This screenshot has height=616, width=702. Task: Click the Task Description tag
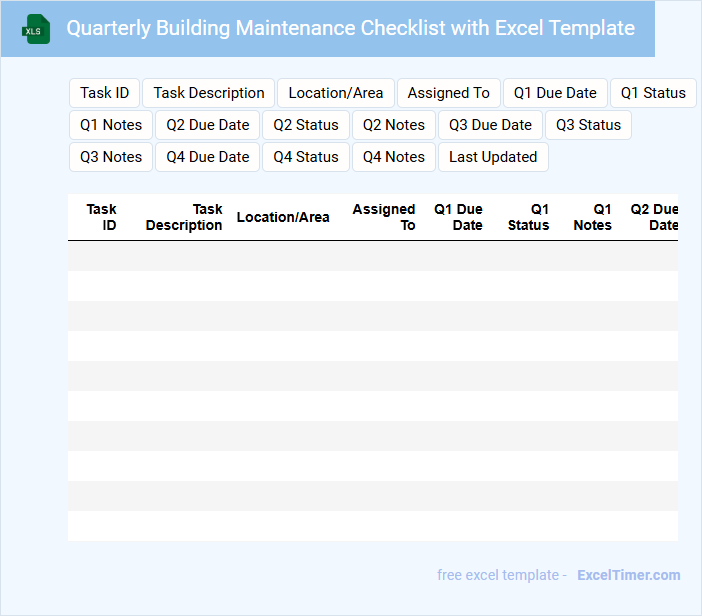[209, 93]
